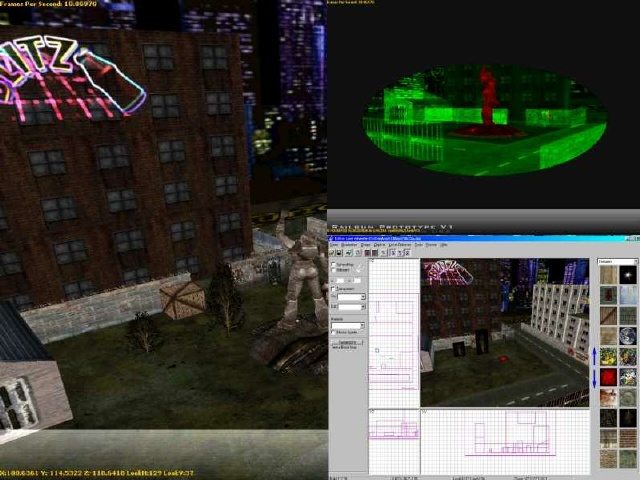
Task: Click the second numeric field in left panel
Action: pyautogui.click(x=357, y=281)
